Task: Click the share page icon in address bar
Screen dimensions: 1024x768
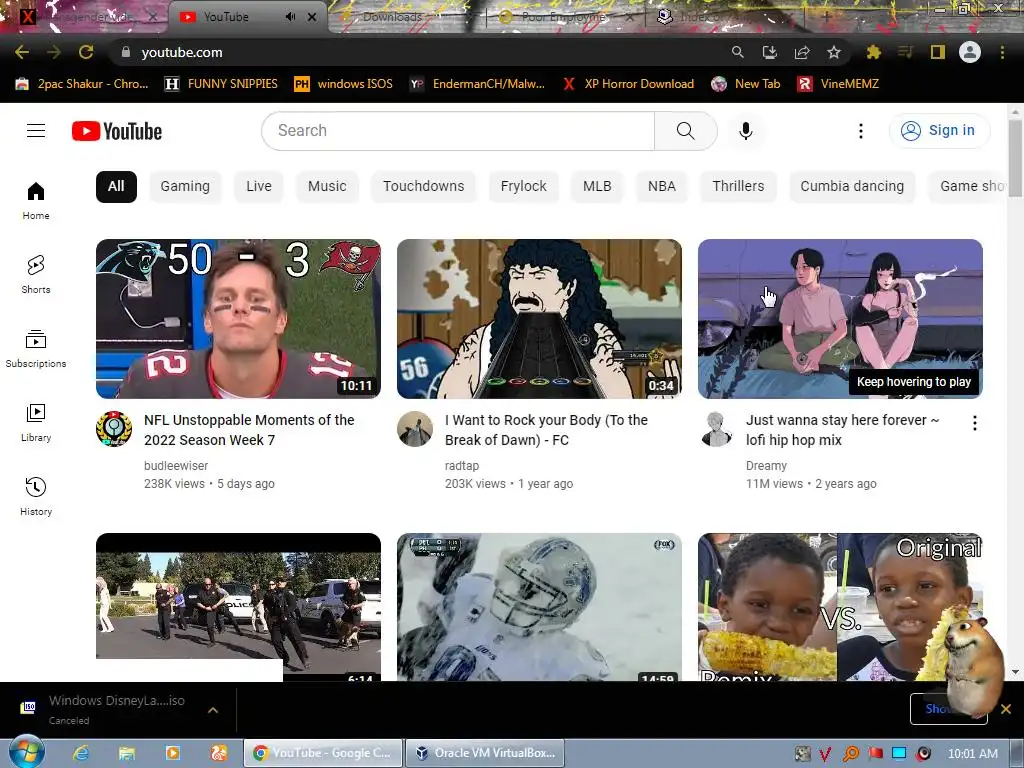Action: tap(802, 52)
